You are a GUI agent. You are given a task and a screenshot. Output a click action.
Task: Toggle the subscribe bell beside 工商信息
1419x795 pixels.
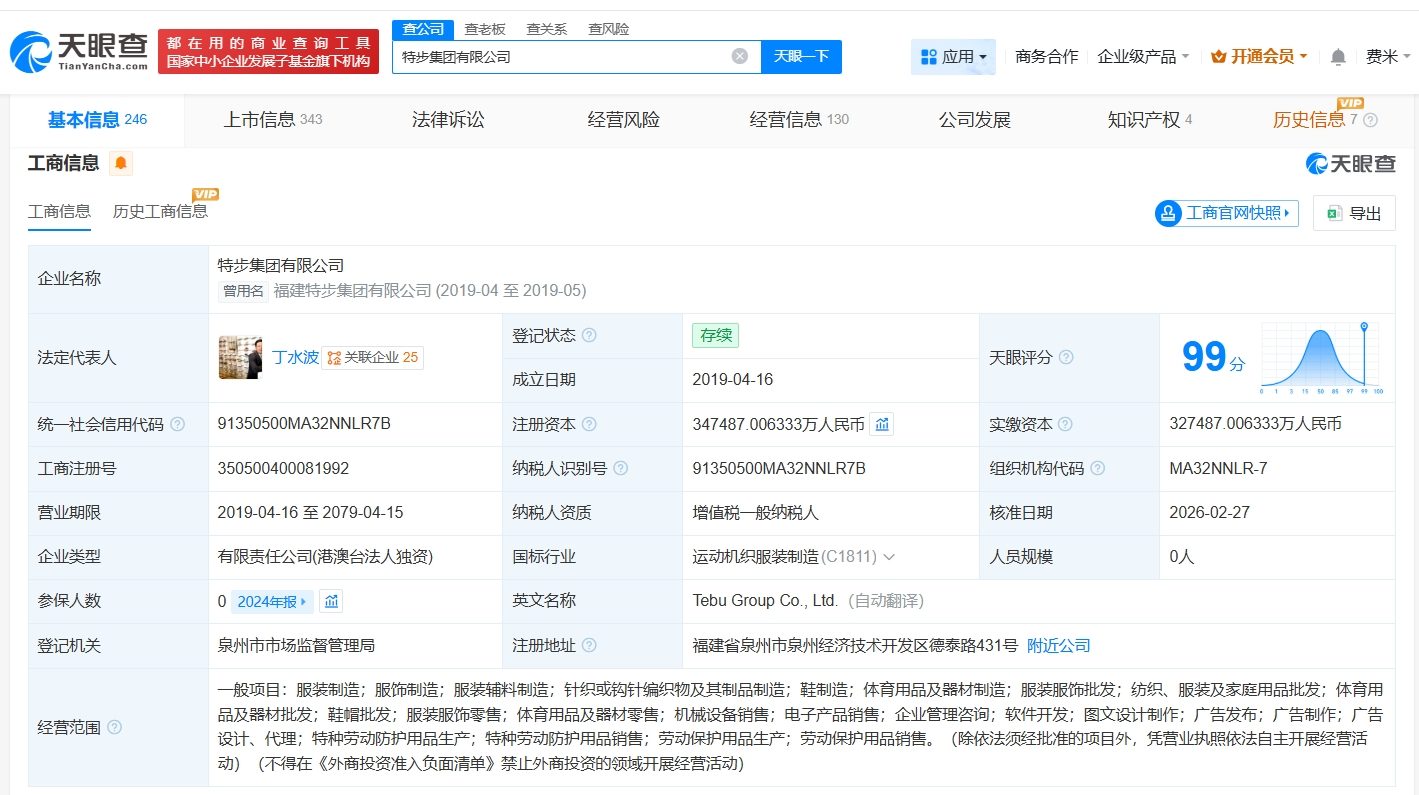[120, 162]
